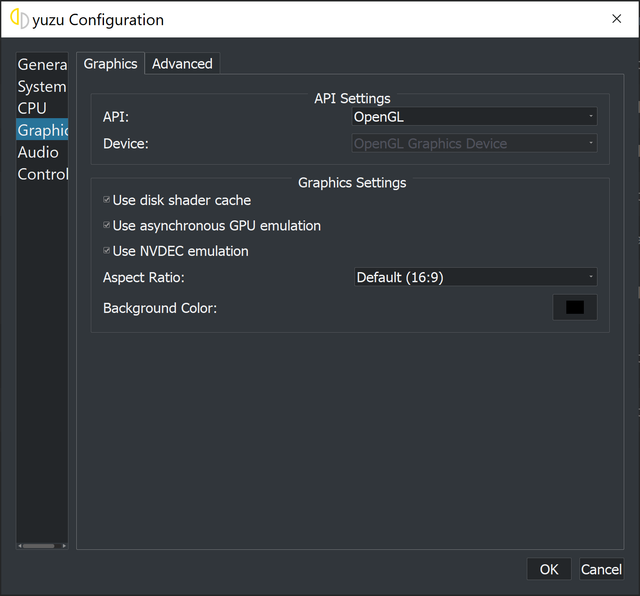The width and height of the screenshot is (640, 596).
Task: Select Graphics in the settings sidebar
Action: [x=42, y=130]
